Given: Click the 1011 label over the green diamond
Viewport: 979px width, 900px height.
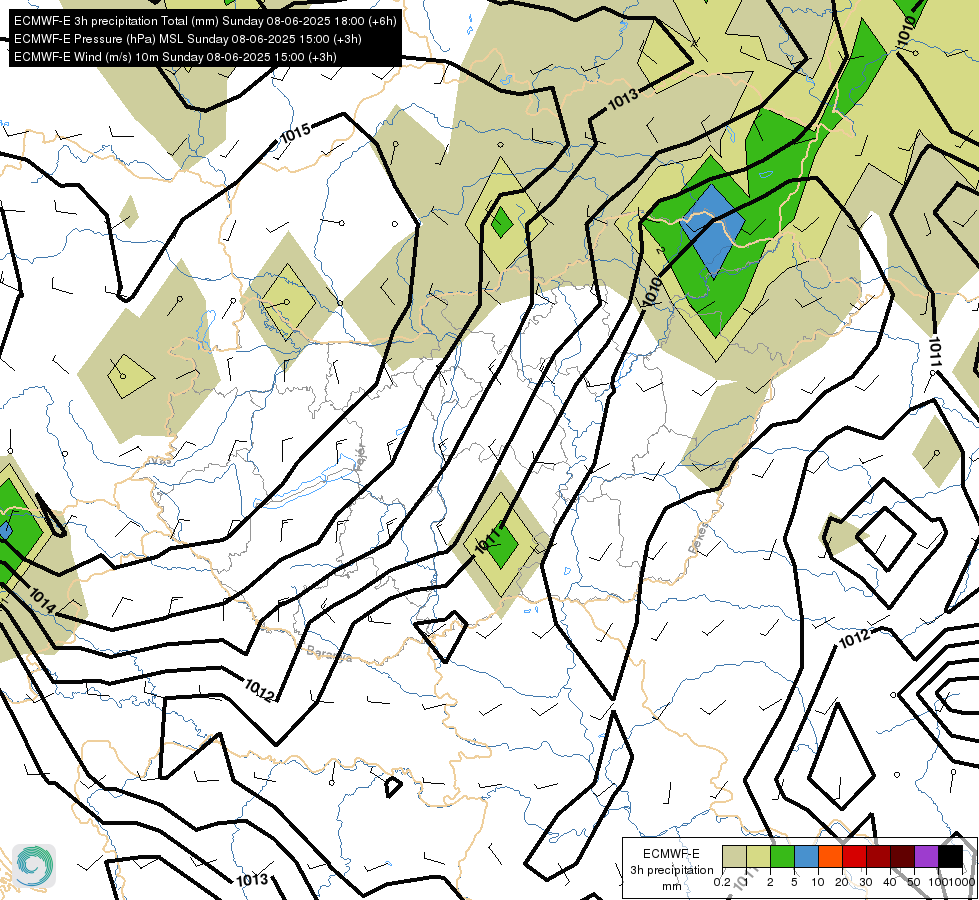Looking at the screenshot, I should pos(488,540).
